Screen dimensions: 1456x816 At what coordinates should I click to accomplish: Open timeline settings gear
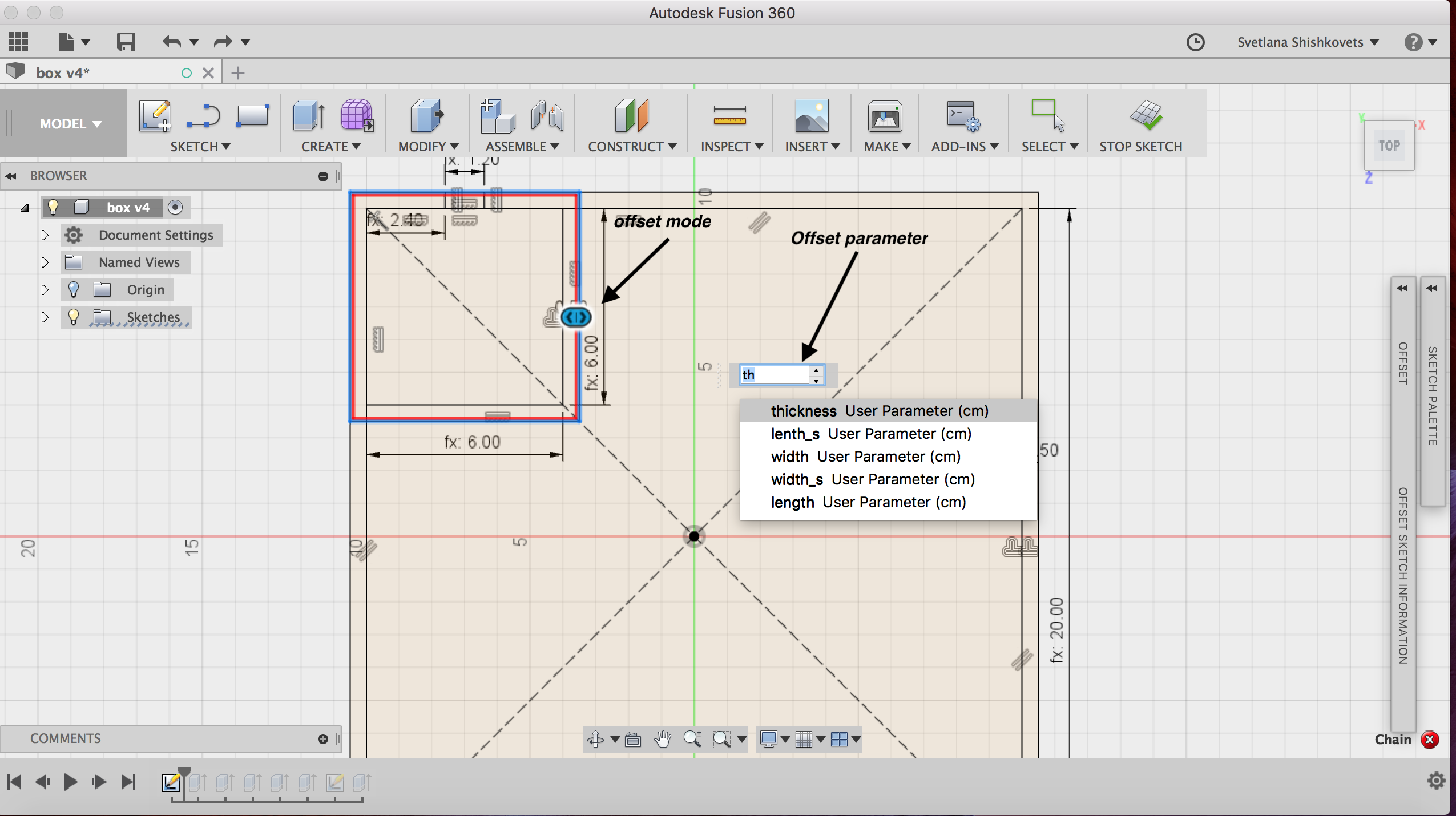[1436, 781]
